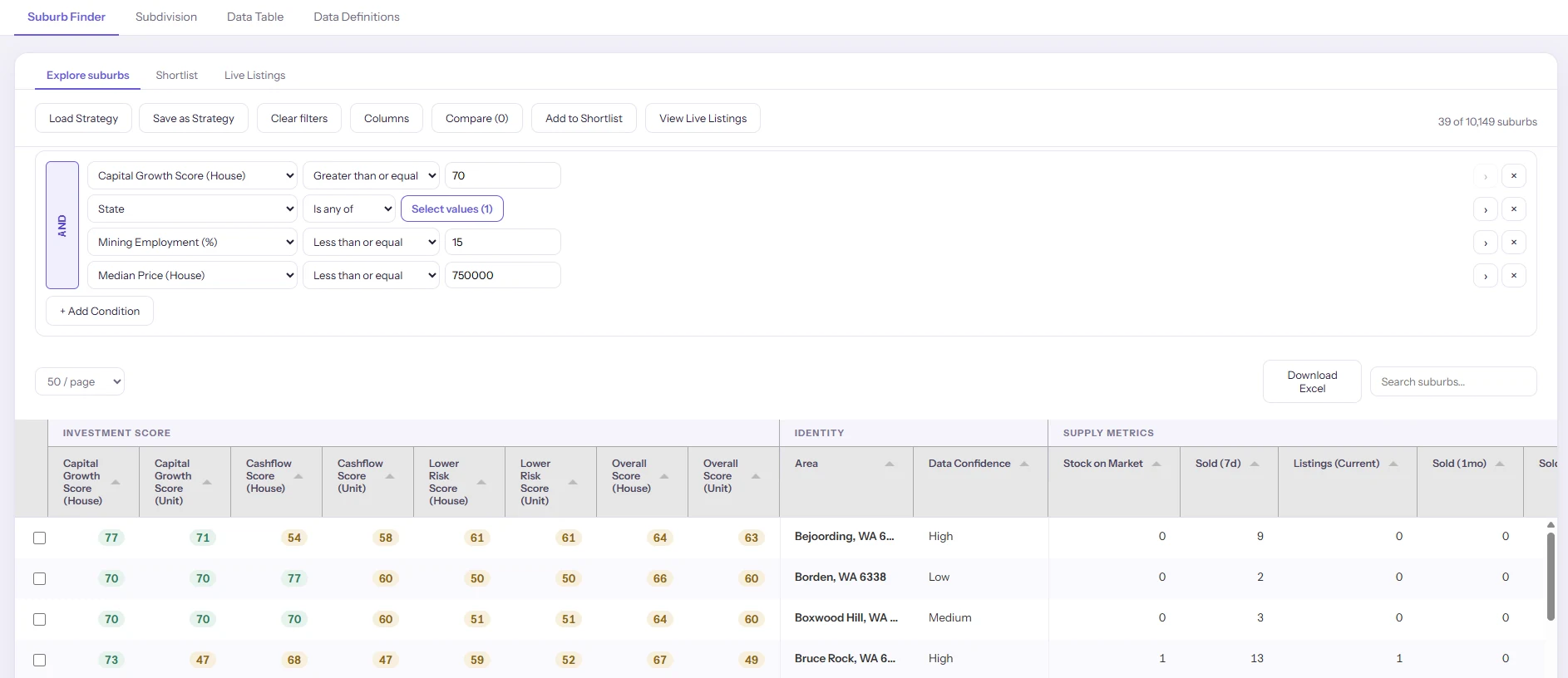1568x678 pixels.
Task: Change the 50 / page size dropdown
Action: tap(80, 382)
